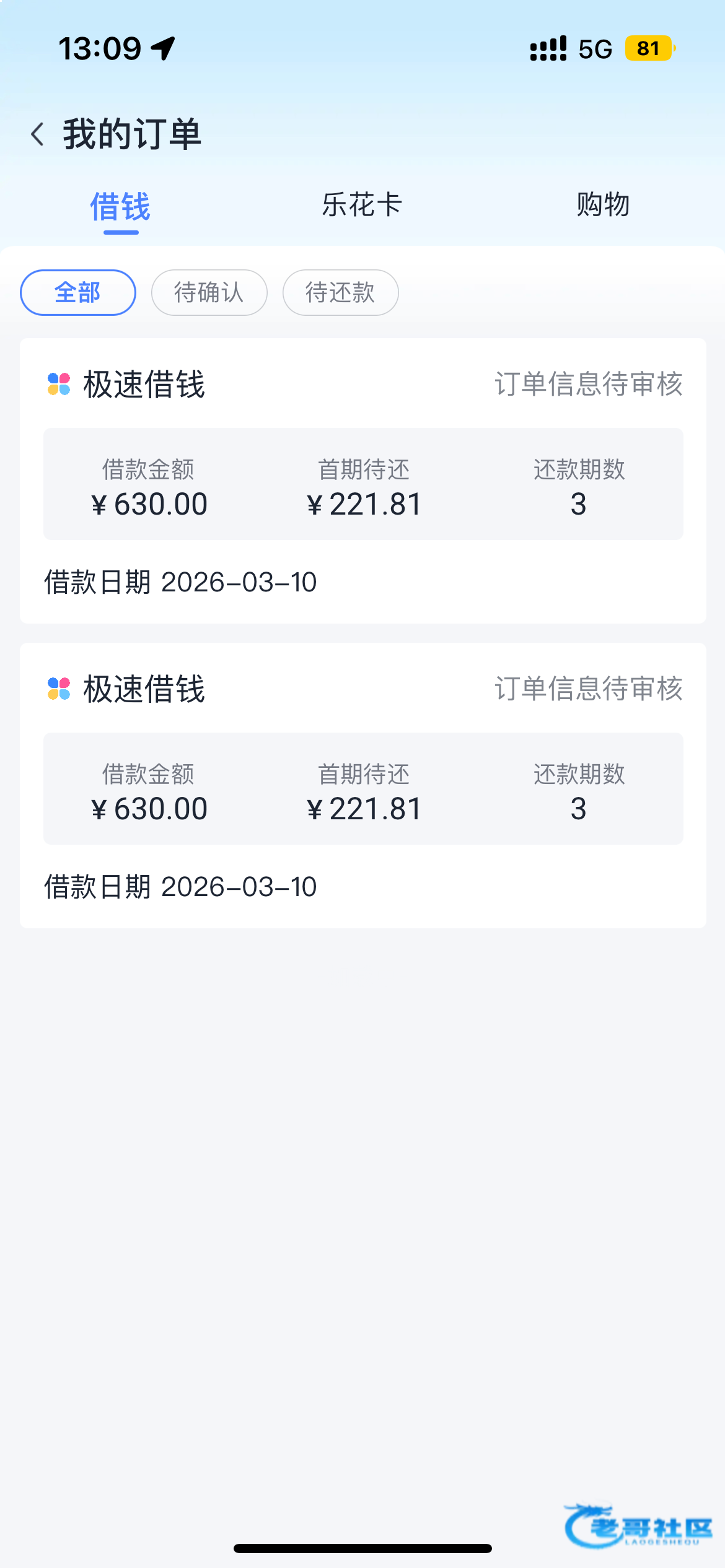Tap the colorful logo on the first 极速借钱 card
Screen dimensions: 725x1568
(x=59, y=384)
